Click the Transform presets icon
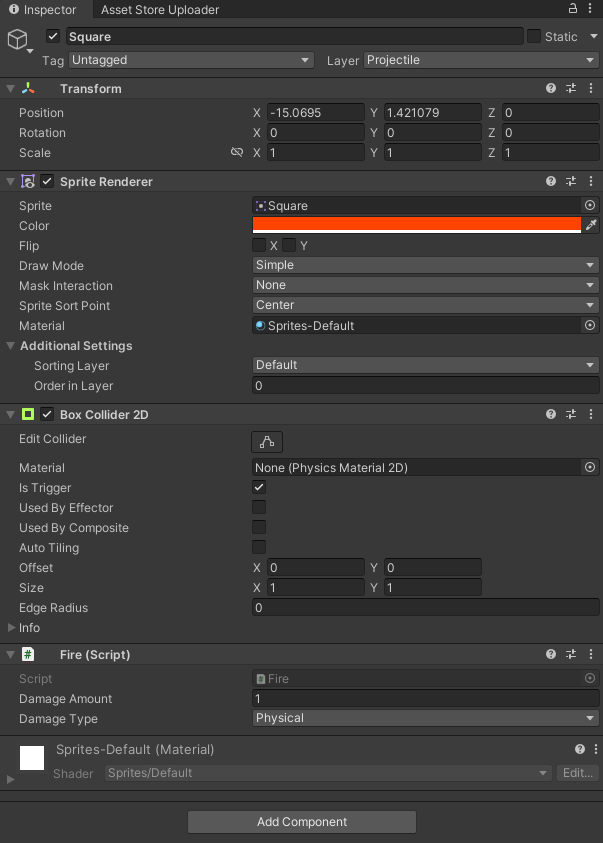The height and width of the screenshot is (843, 603). pyautogui.click(x=571, y=88)
